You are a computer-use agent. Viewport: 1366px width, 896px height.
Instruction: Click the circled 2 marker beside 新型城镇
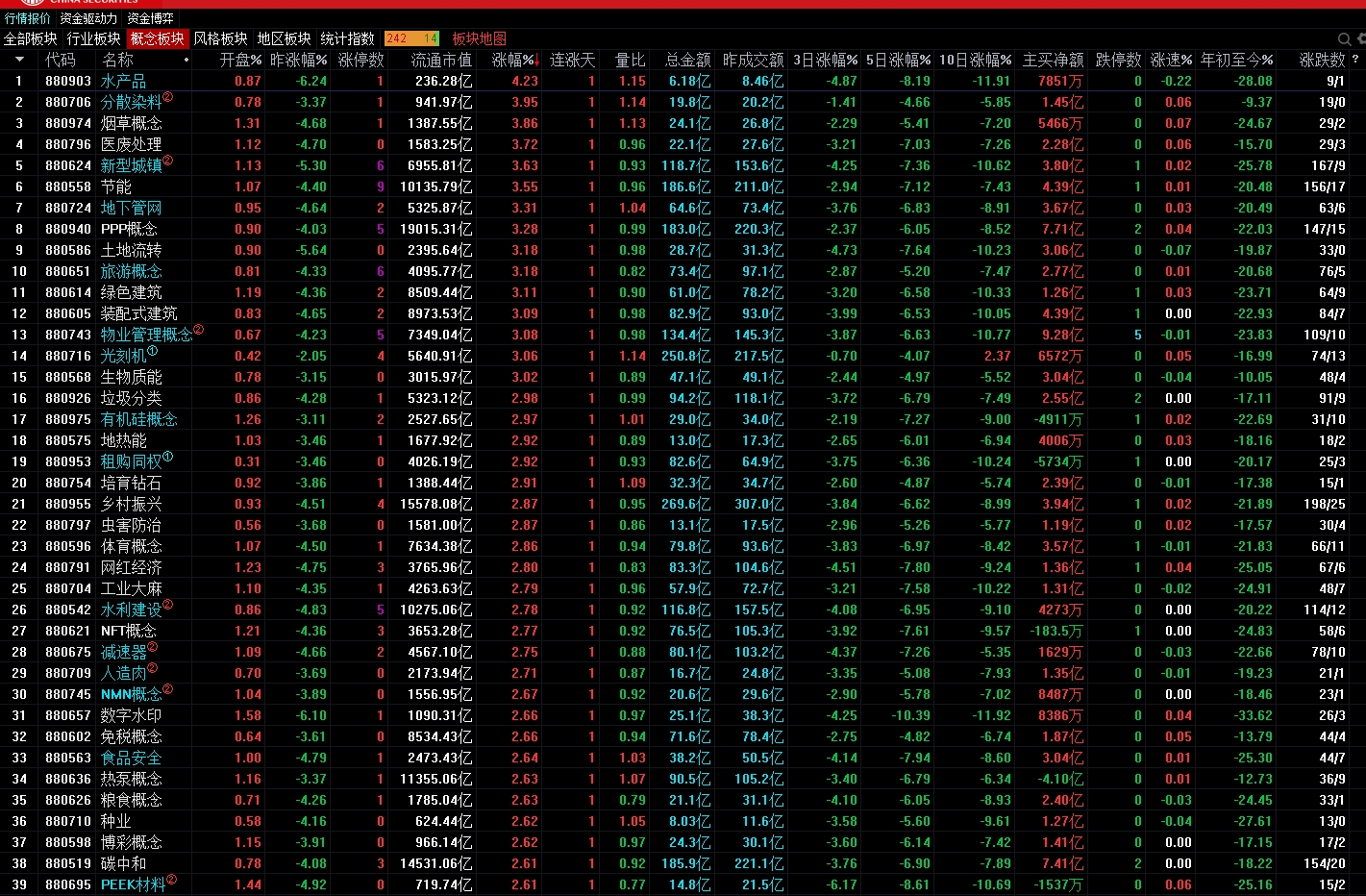click(167, 161)
